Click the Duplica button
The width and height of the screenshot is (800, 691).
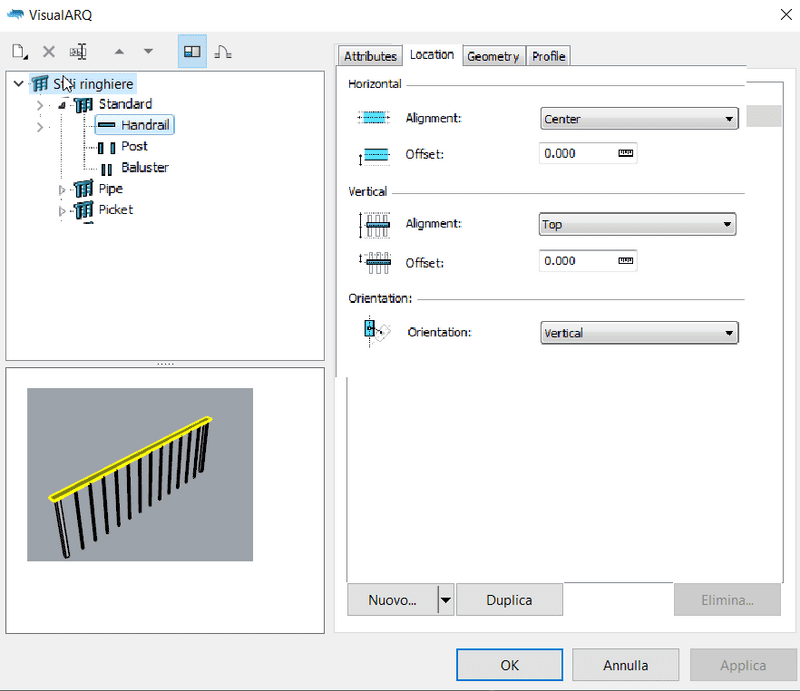coord(509,600)
